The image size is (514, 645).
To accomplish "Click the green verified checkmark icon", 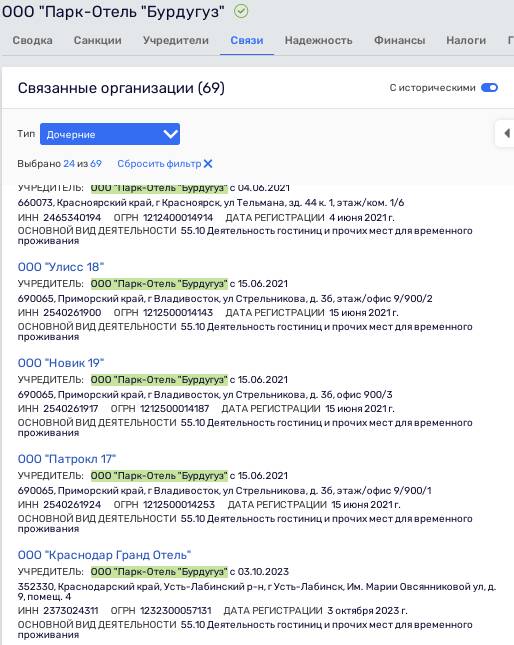I will 241,11.
